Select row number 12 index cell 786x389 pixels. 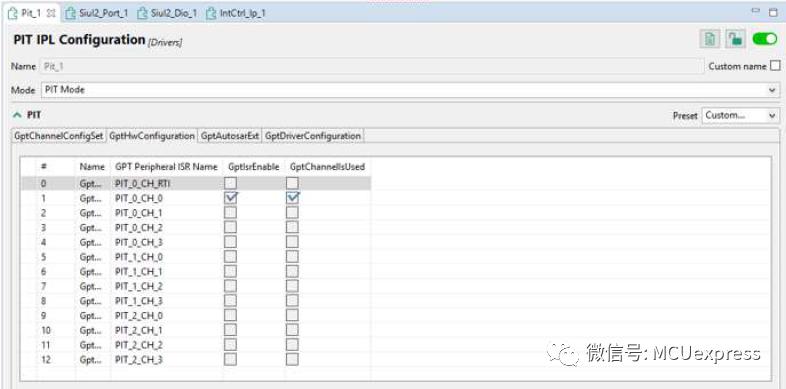(x=46, y=360)
